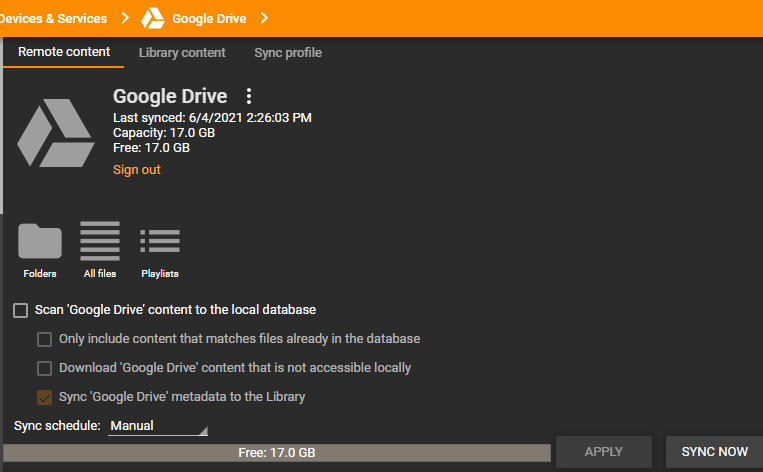Uncheck 'Sync Google Drive metadata to the Library'
The image size is (763, 472).
[45, 397]
